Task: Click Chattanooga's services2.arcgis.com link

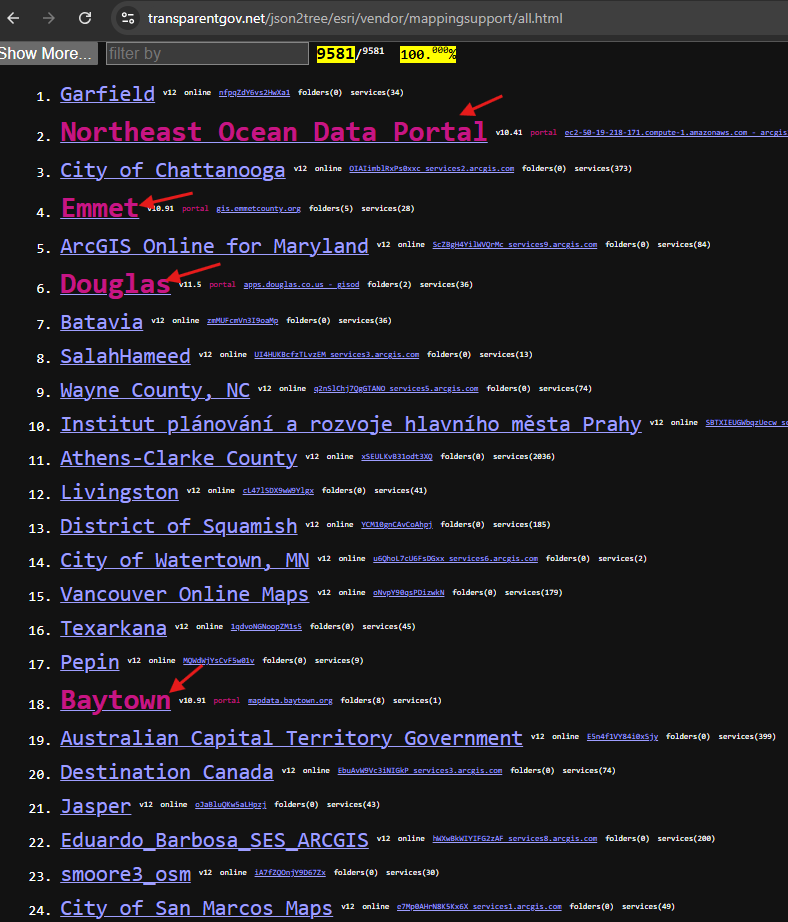Action: (x=432, y=169)
